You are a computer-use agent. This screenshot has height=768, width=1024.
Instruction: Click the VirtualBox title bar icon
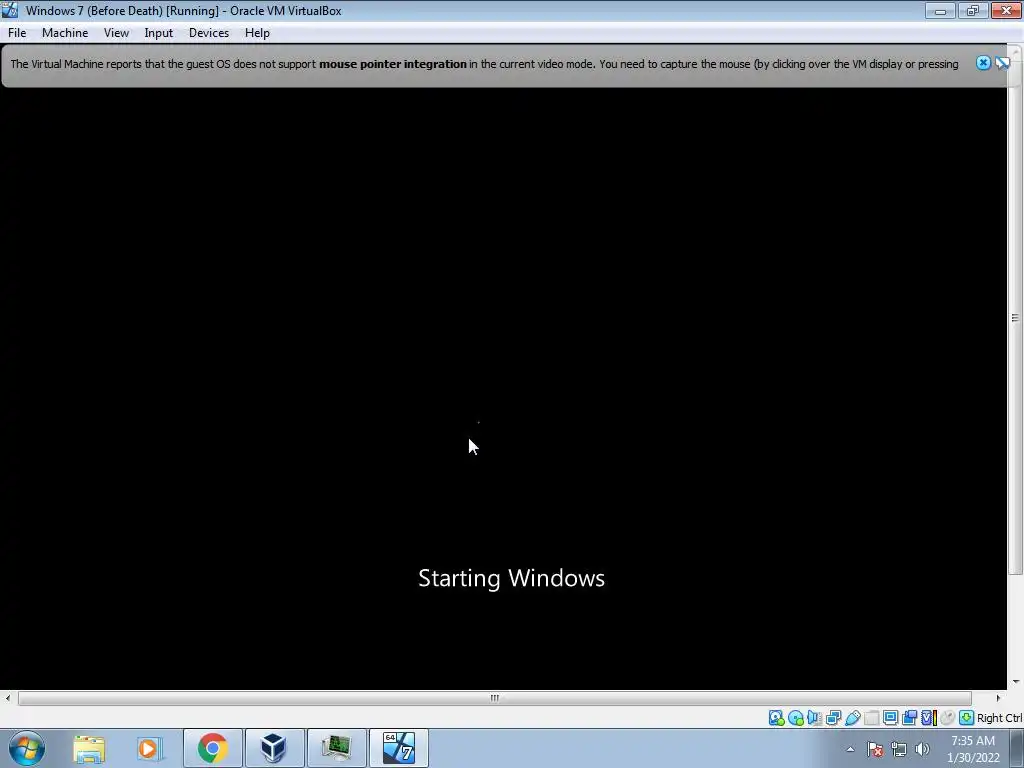10,10
